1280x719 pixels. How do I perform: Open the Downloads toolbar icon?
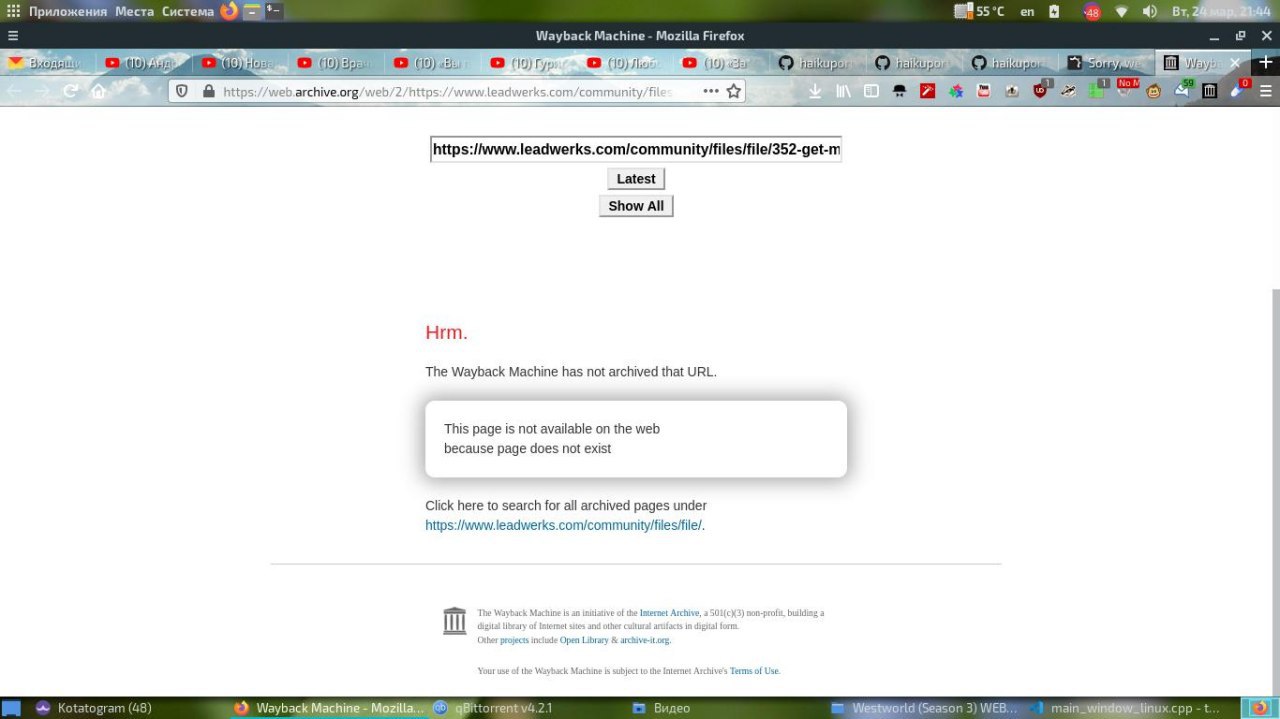815,91
